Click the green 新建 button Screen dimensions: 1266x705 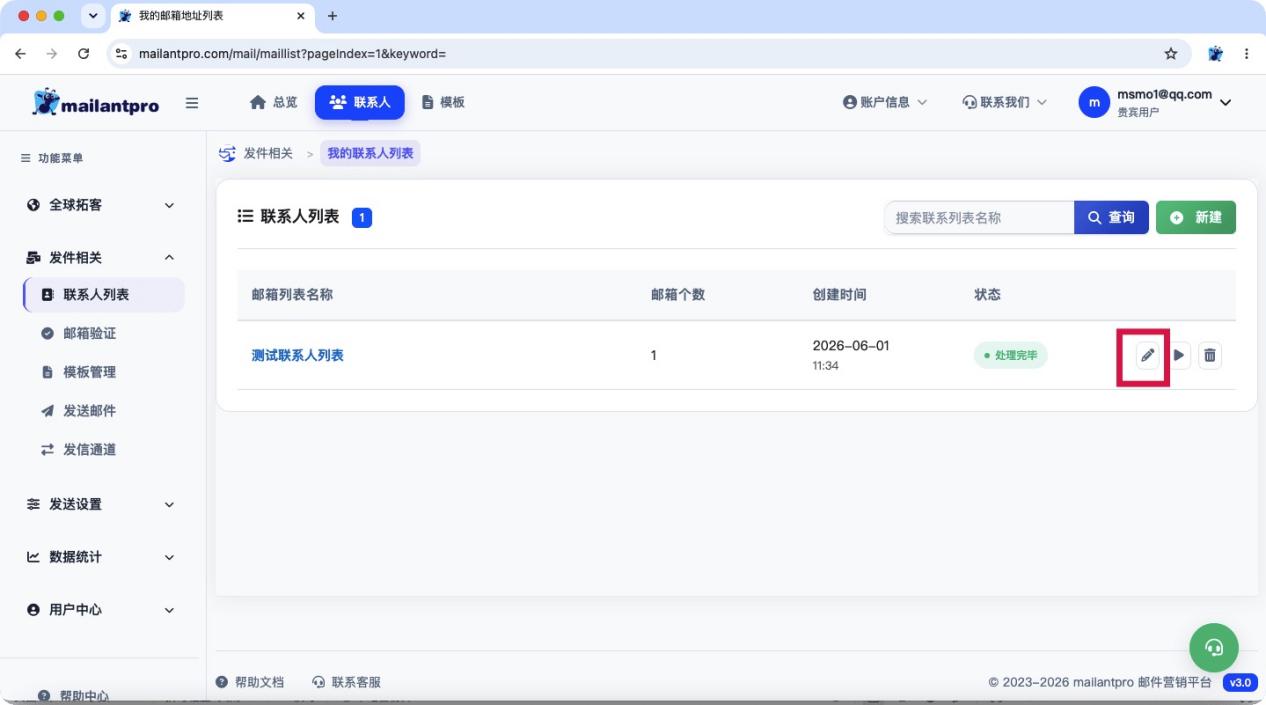click(x=1196, y=217)
